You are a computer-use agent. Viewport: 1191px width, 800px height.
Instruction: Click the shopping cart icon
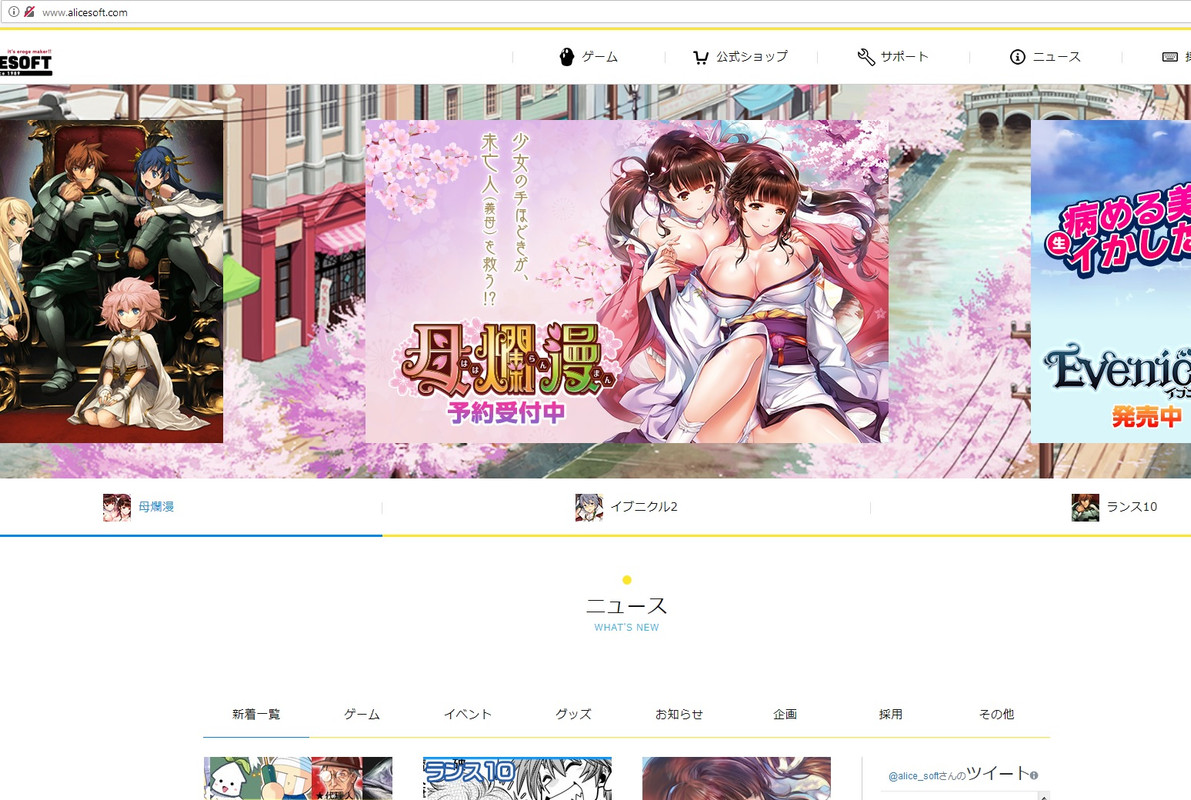700,58
